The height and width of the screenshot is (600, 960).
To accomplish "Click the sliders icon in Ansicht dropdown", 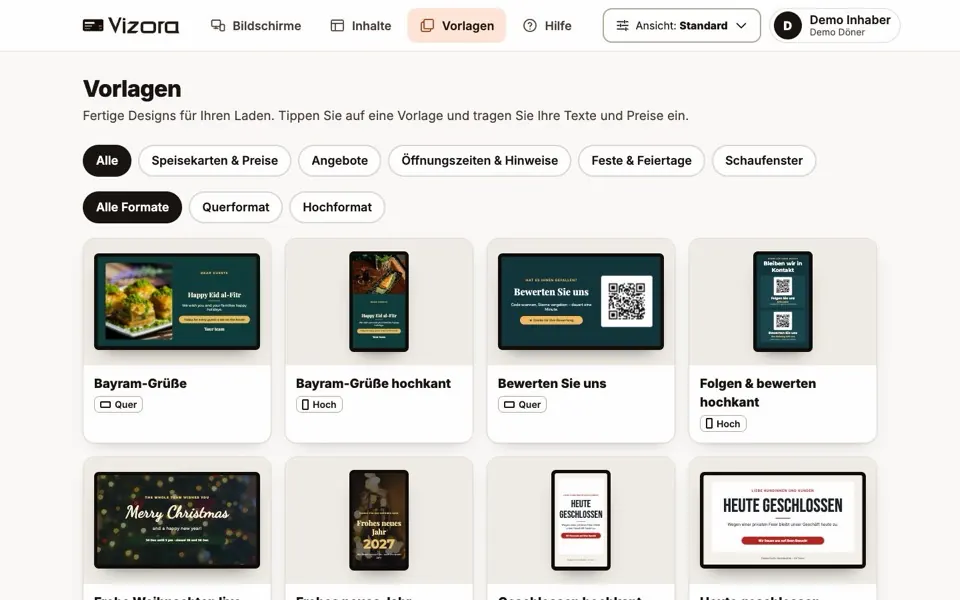I will (x=622, y=26).
